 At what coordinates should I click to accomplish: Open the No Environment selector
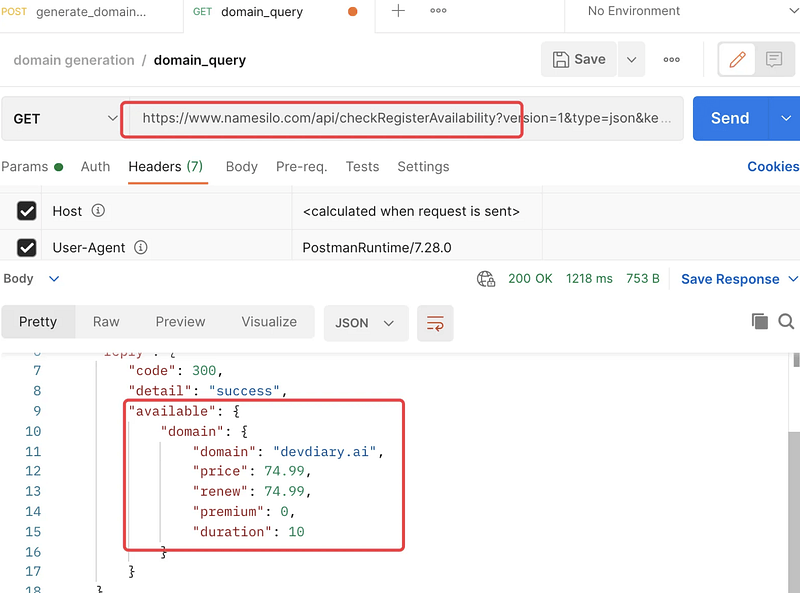click(x=680, y=11)
